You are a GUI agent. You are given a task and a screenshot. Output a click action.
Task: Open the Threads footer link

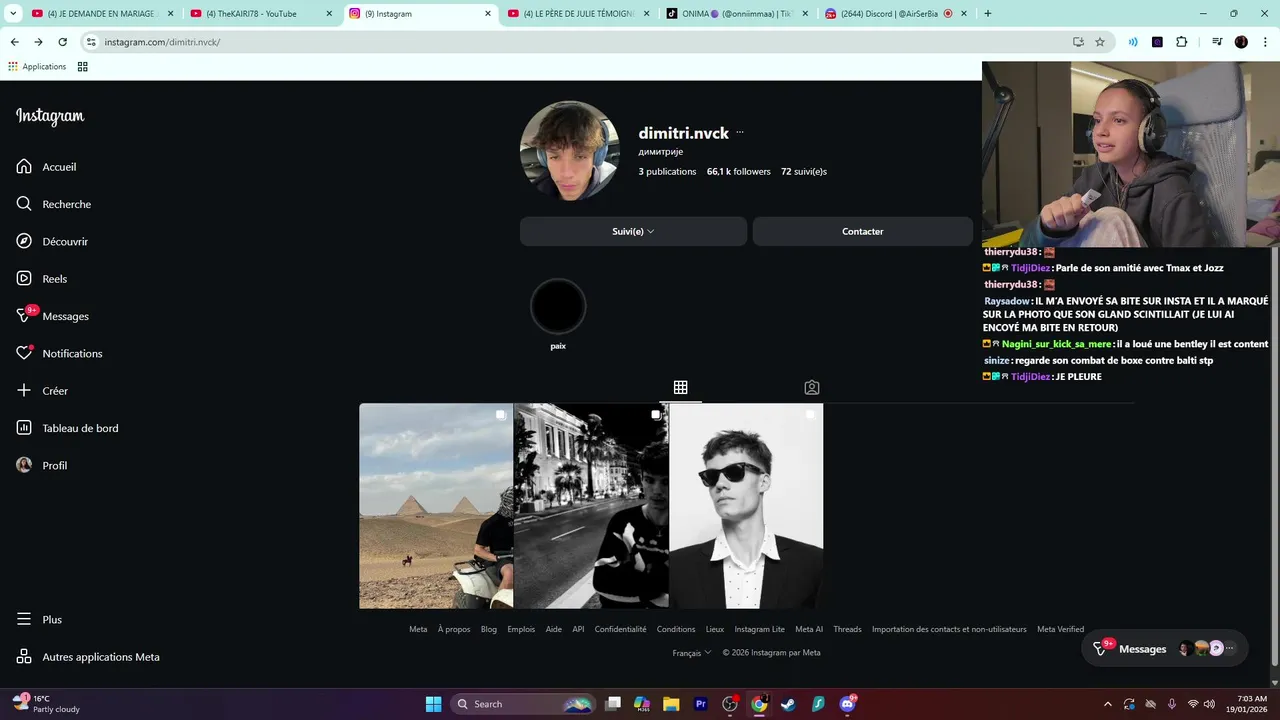847,629
